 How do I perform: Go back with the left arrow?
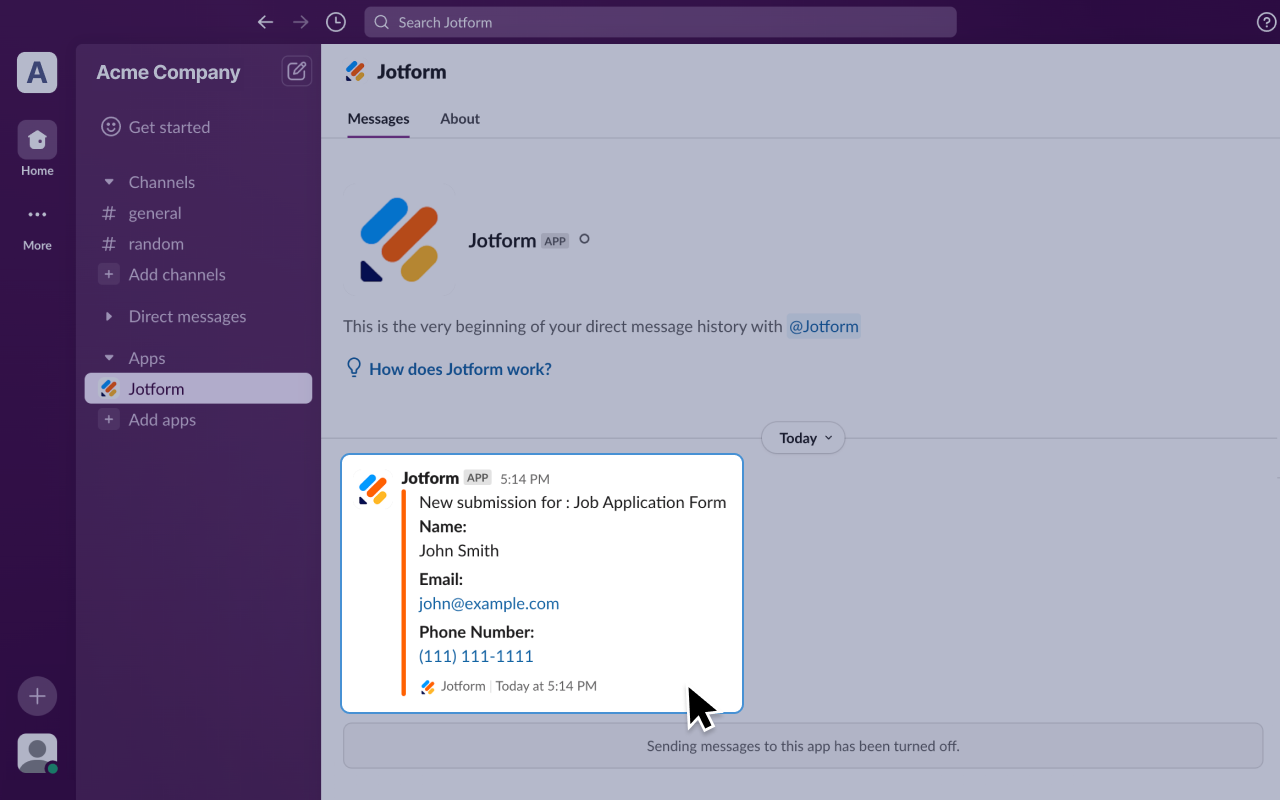coord(265,22)
